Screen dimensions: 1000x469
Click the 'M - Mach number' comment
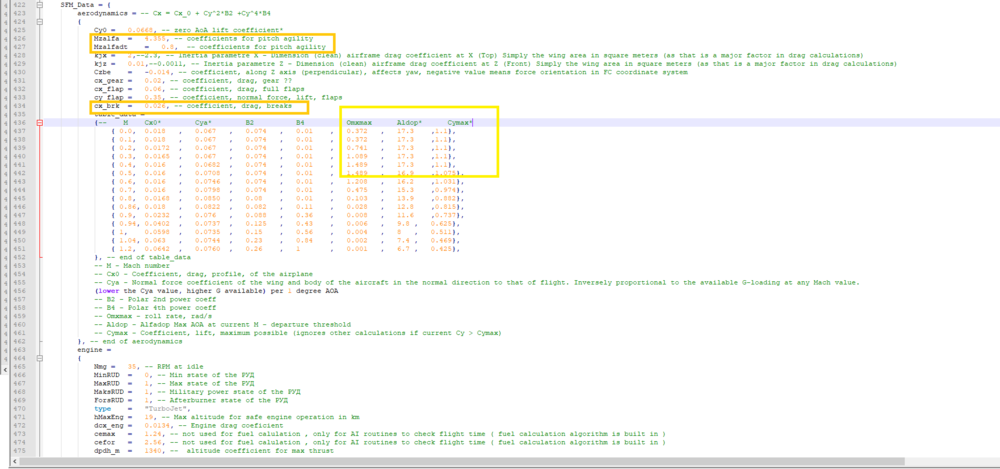tap(132, 265)
